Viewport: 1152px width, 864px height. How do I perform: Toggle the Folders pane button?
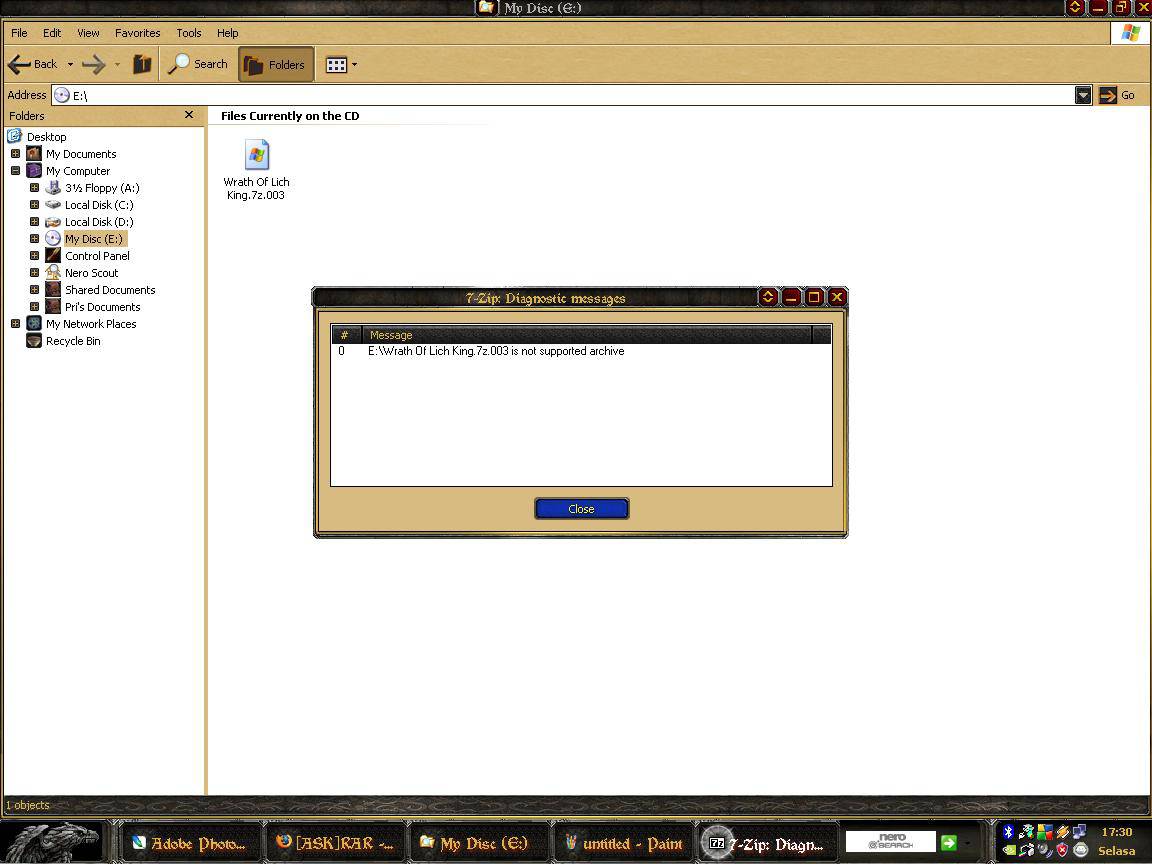[x=276, y=65]
